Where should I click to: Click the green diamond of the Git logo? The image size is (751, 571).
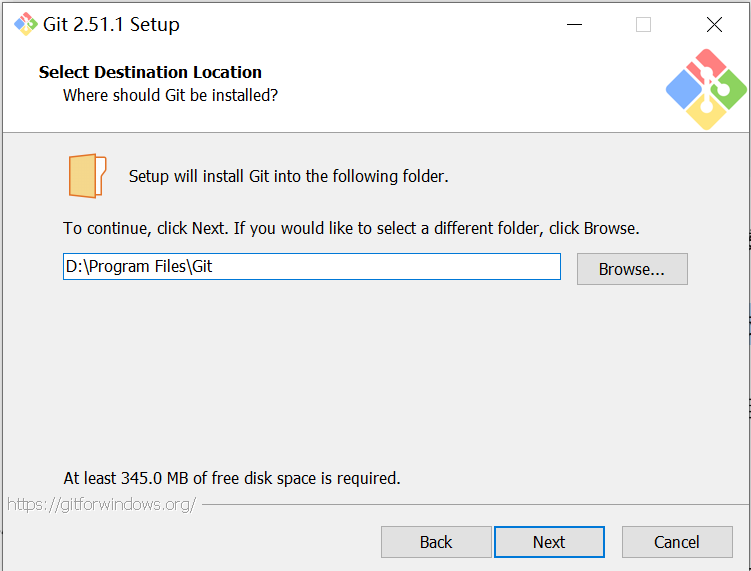728,90
